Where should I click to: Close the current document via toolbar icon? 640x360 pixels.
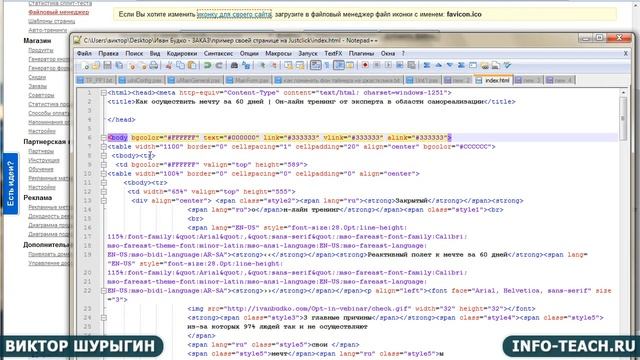click(131, 65)
